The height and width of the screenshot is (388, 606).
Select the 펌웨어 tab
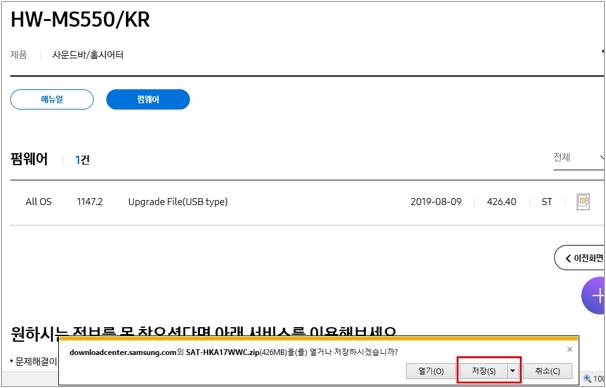coord(148,99)
